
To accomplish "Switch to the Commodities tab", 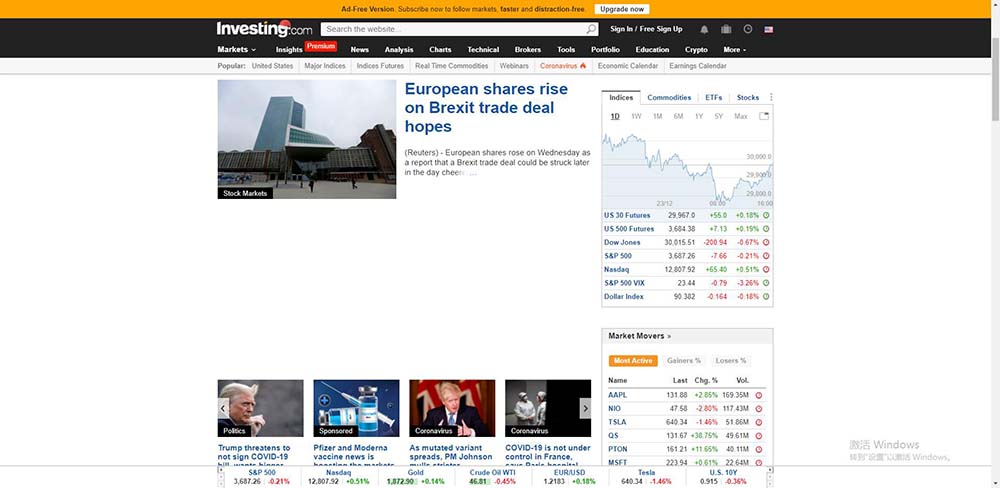I will [x=669, y=97].
